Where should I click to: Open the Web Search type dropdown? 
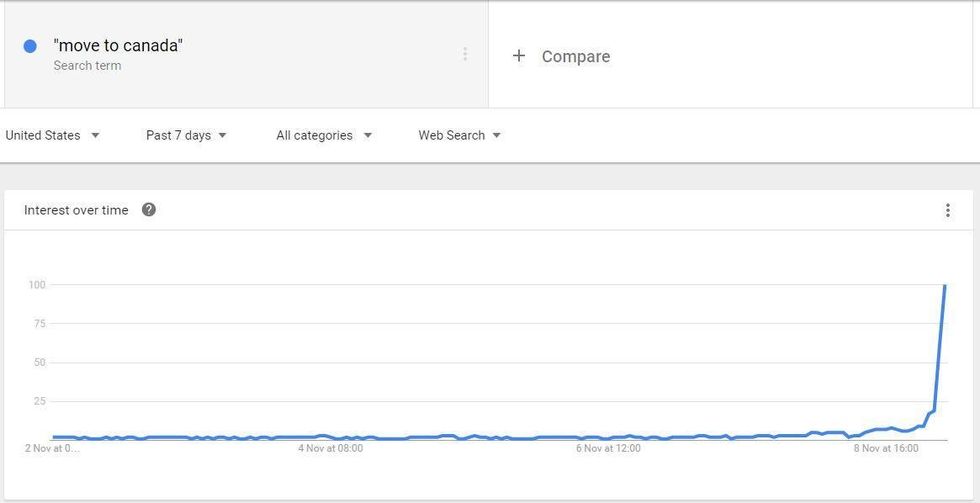[459, 136]
